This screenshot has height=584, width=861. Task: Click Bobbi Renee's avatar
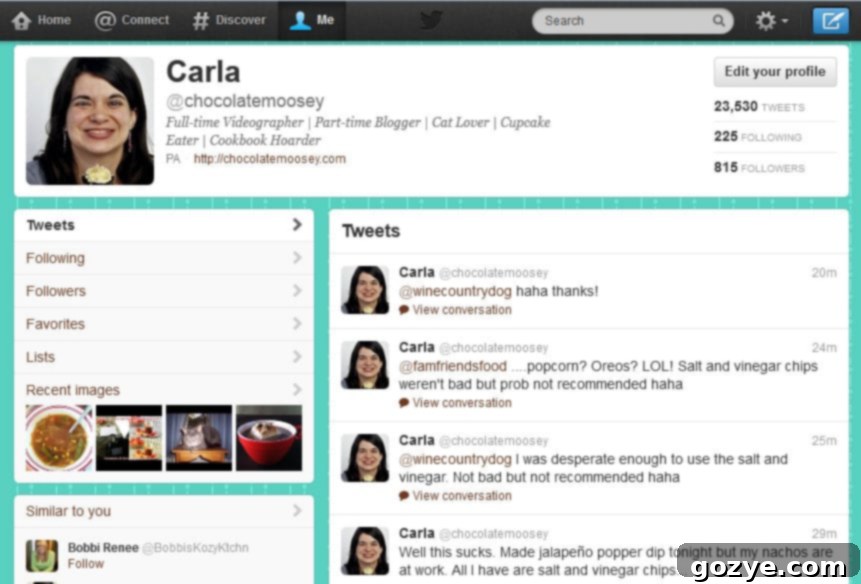pos(42,555)
